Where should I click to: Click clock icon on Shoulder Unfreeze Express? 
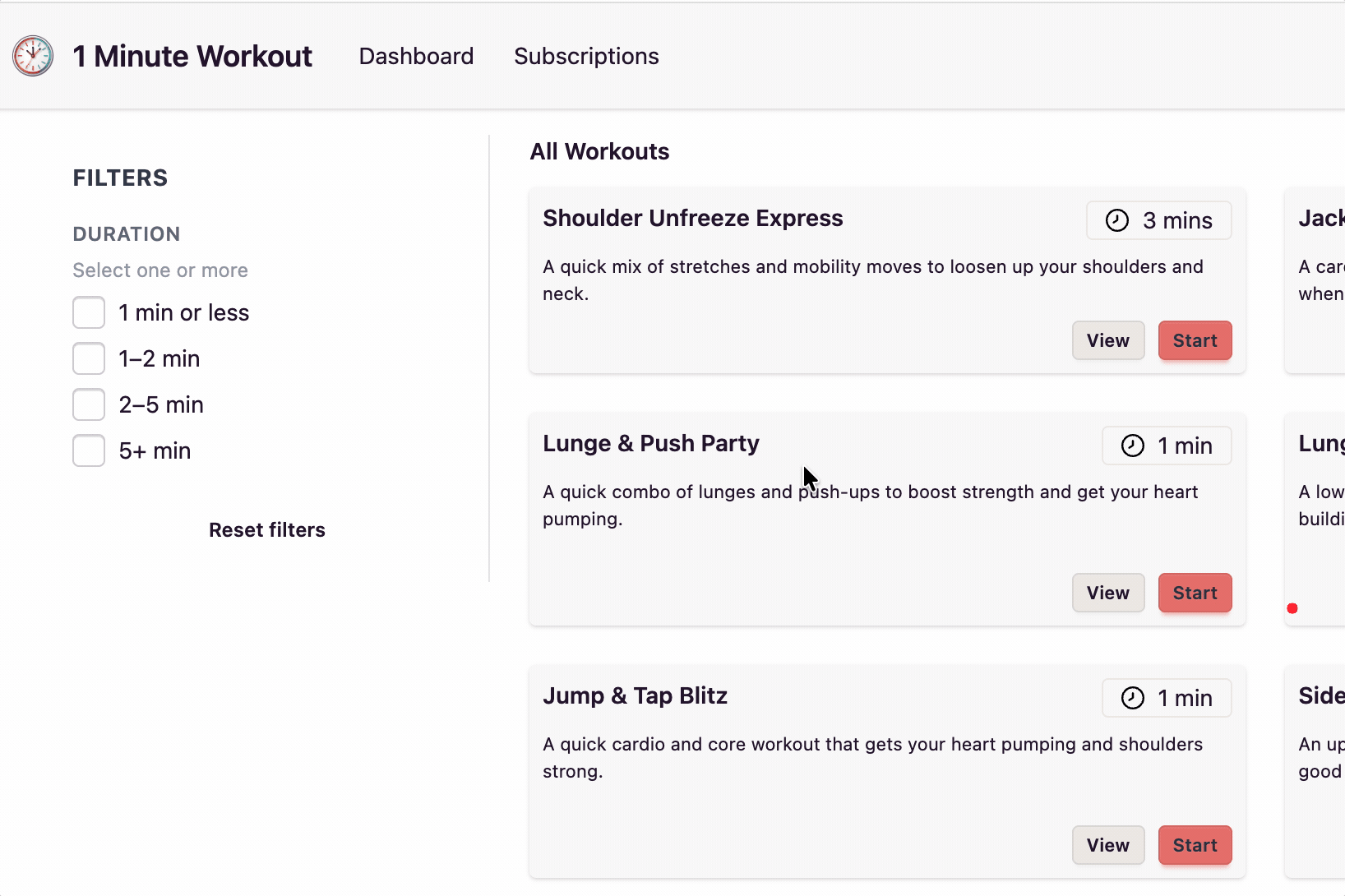[x=1116, y=220]
